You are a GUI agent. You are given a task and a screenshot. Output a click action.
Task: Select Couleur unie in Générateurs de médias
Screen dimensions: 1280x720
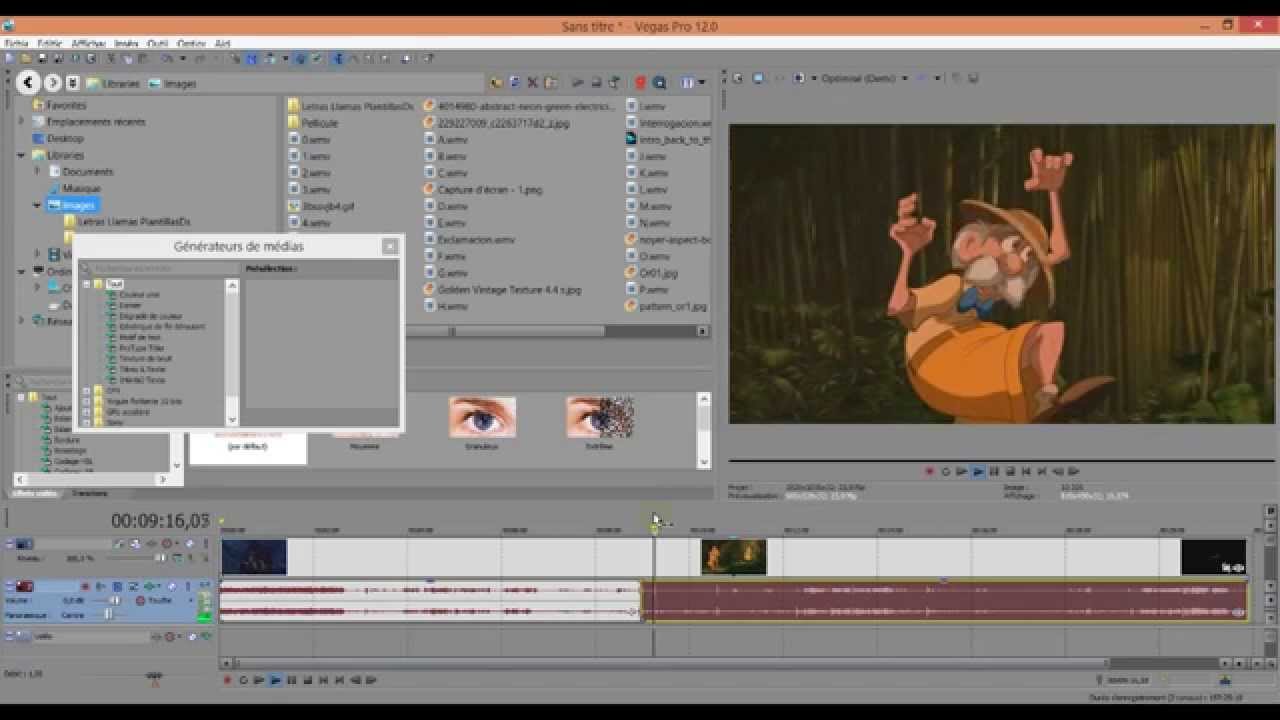[x=139, y=295]
